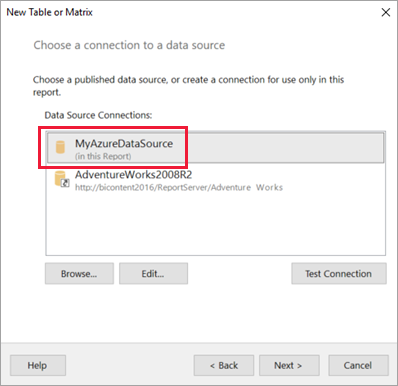The height and width of the screenshot is (386, 398).
Task: Edit the selected data source connection
Action: [x=153, y=274]
